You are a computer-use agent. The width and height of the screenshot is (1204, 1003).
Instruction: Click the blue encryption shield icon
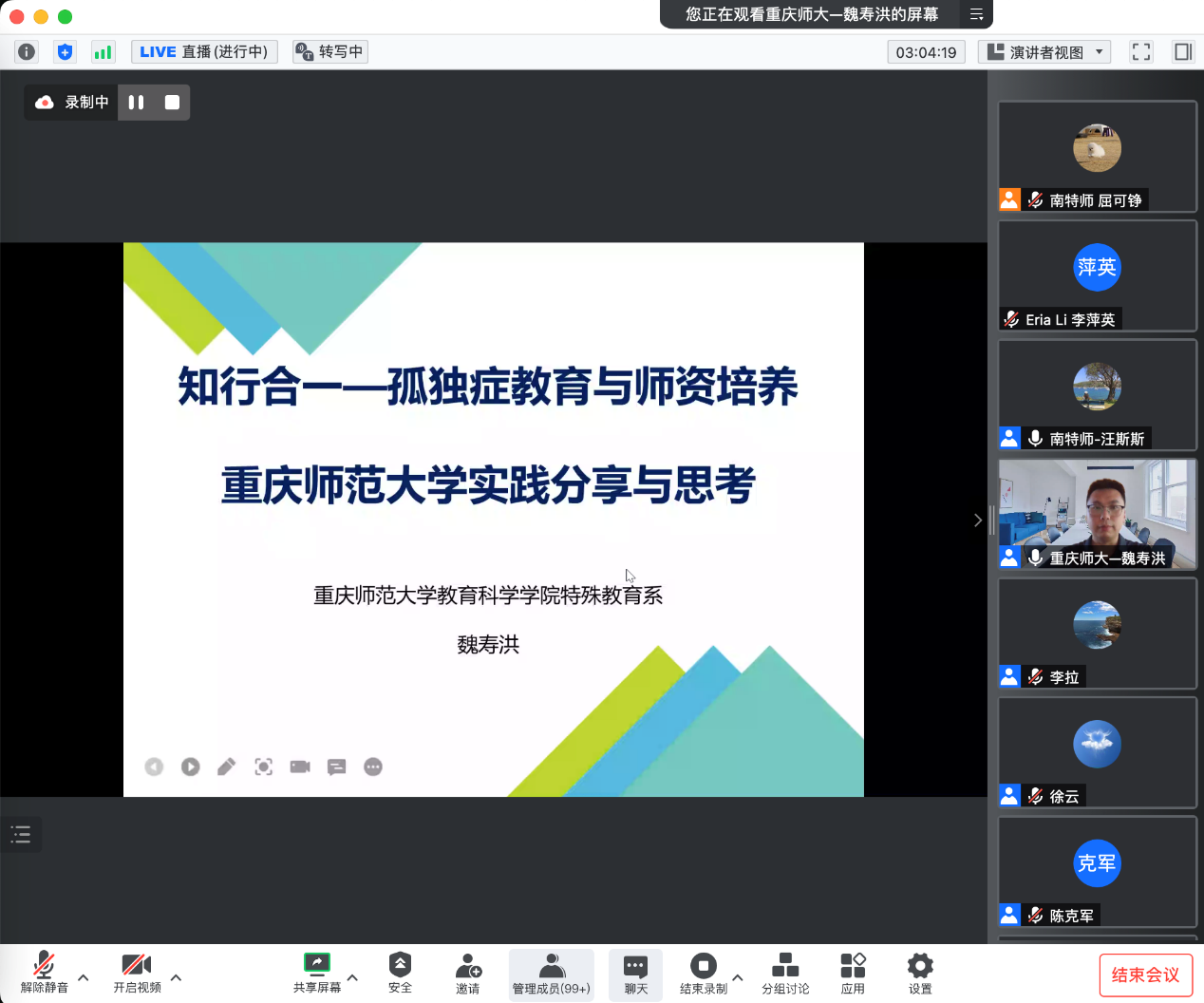pyautogui.click(x=65, y=52)
